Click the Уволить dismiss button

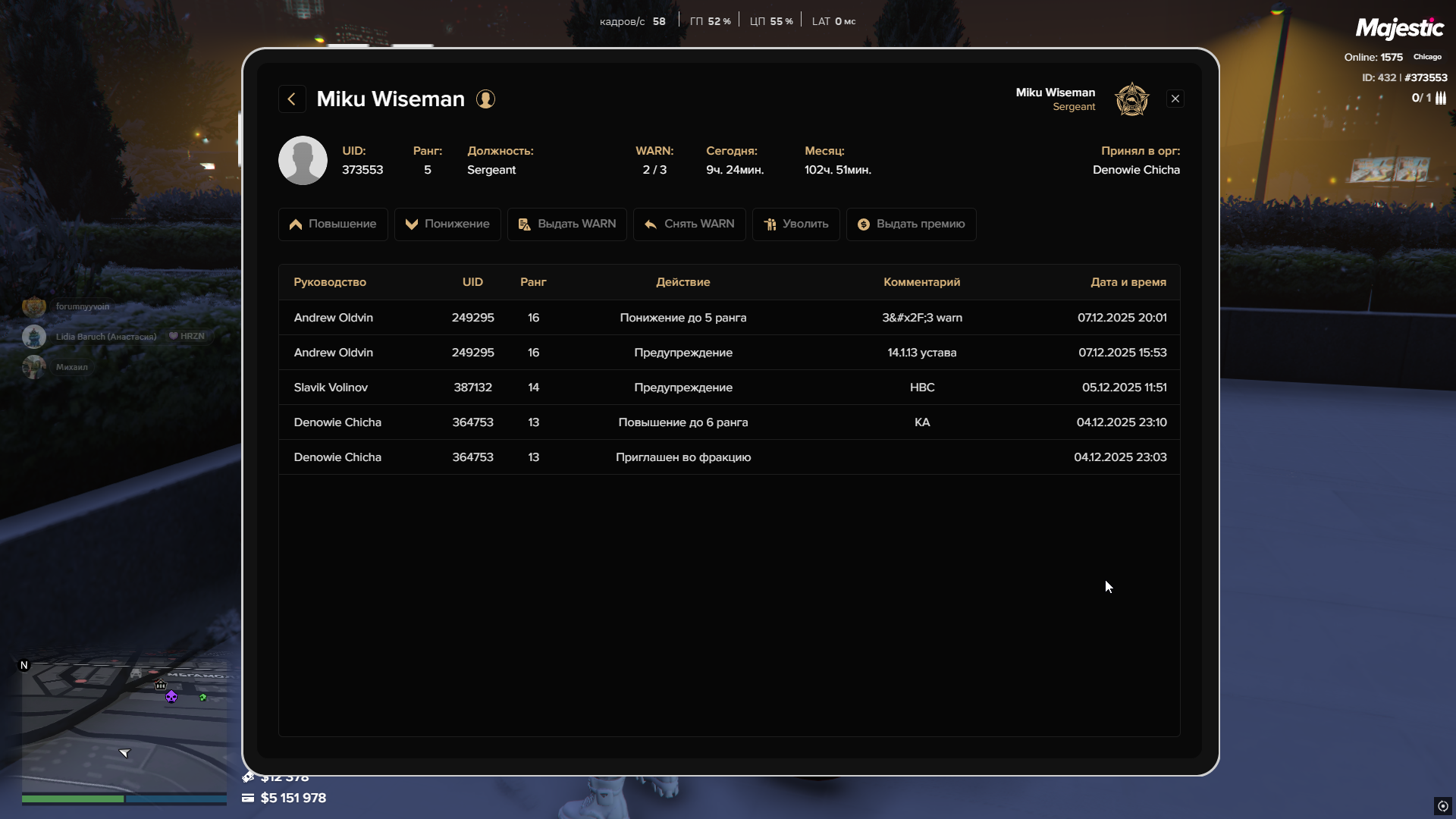click(795, 224)
